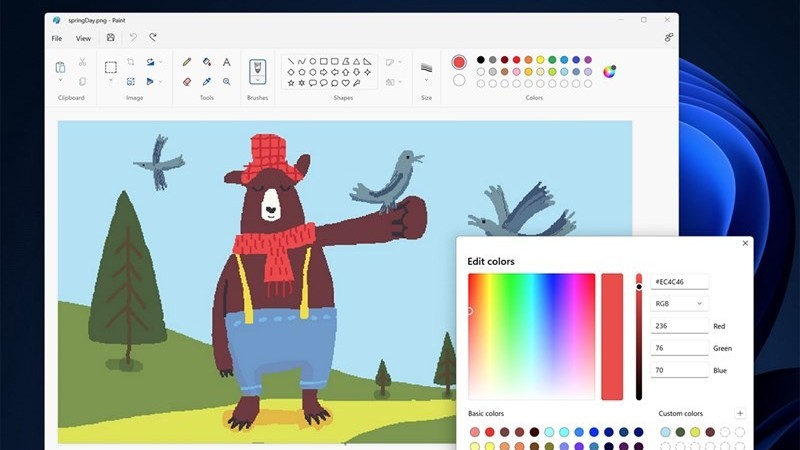This screenshot has width=800, height=450.
Task: Pick the straight line shape
Action: (x=291, y=61)
